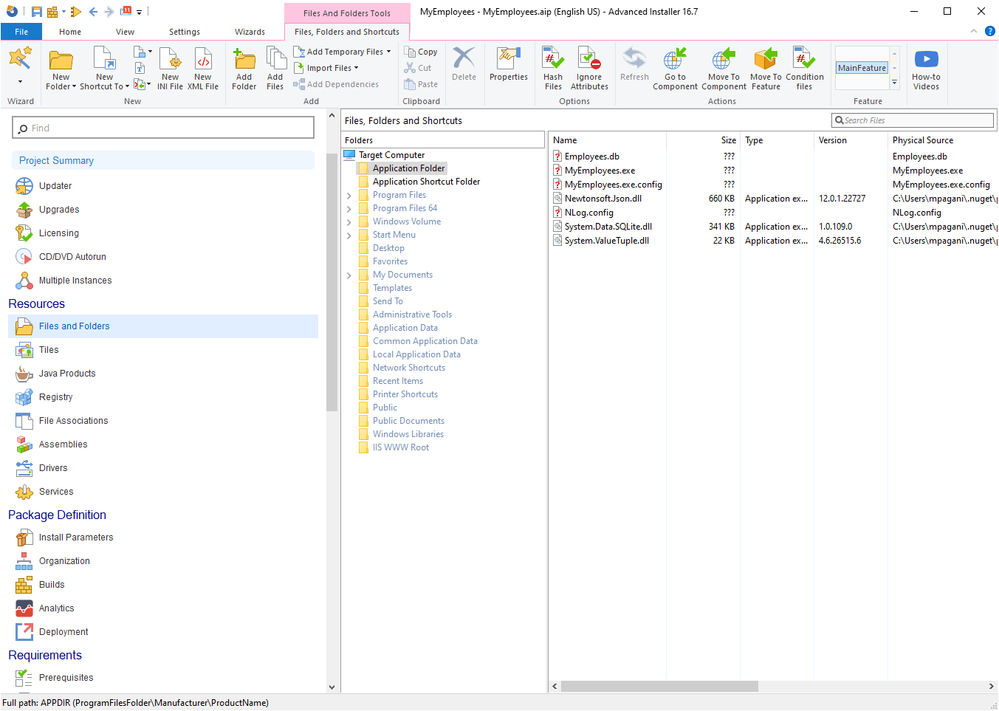Viewport: 999px width, 711px height.
Task: Open file Properties from ribbon
Action: coord(508,64)
